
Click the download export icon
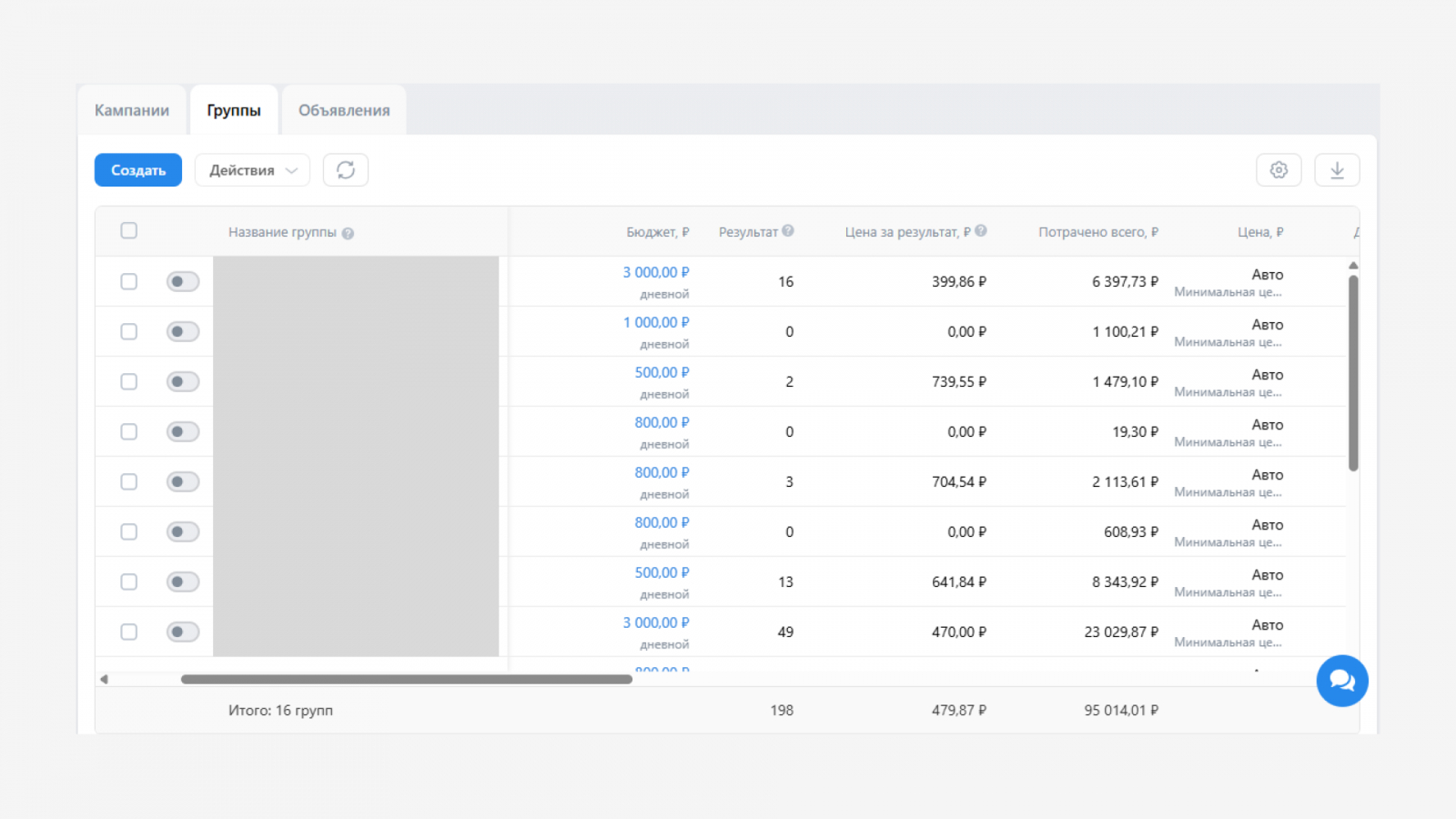click(x=1337, y=170)
